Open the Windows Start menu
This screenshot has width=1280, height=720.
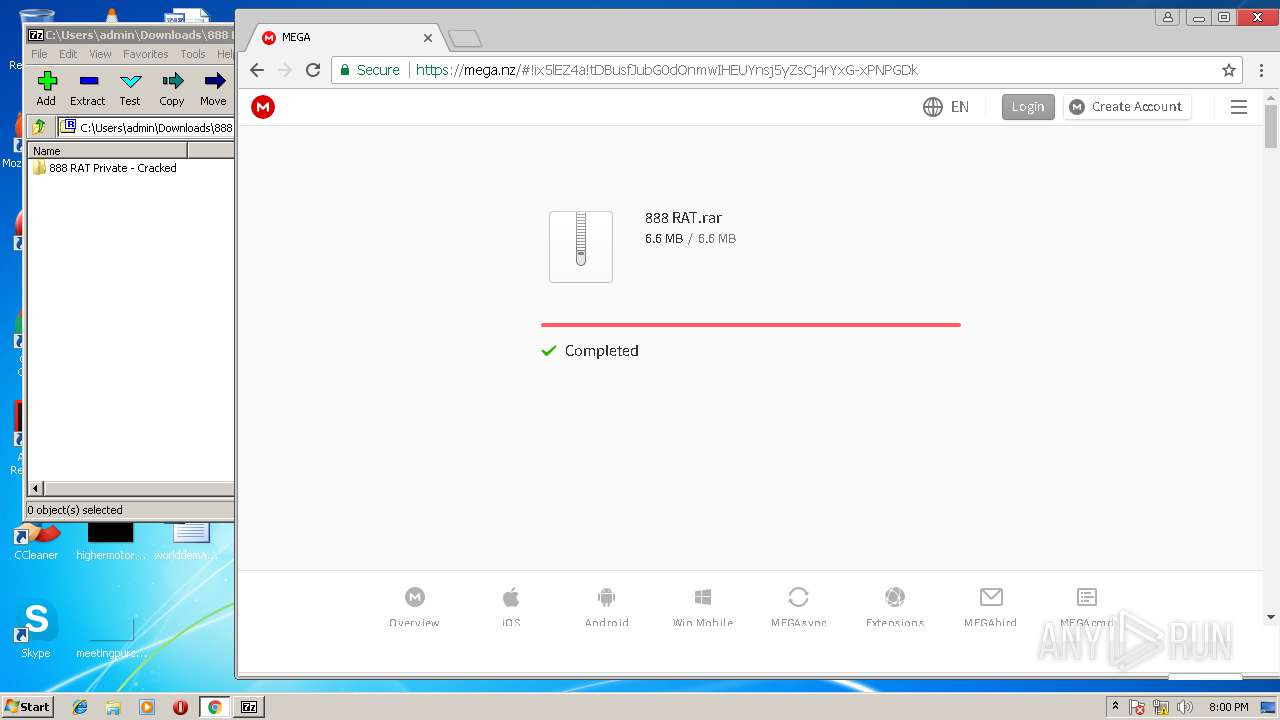(x=28, y=707)
